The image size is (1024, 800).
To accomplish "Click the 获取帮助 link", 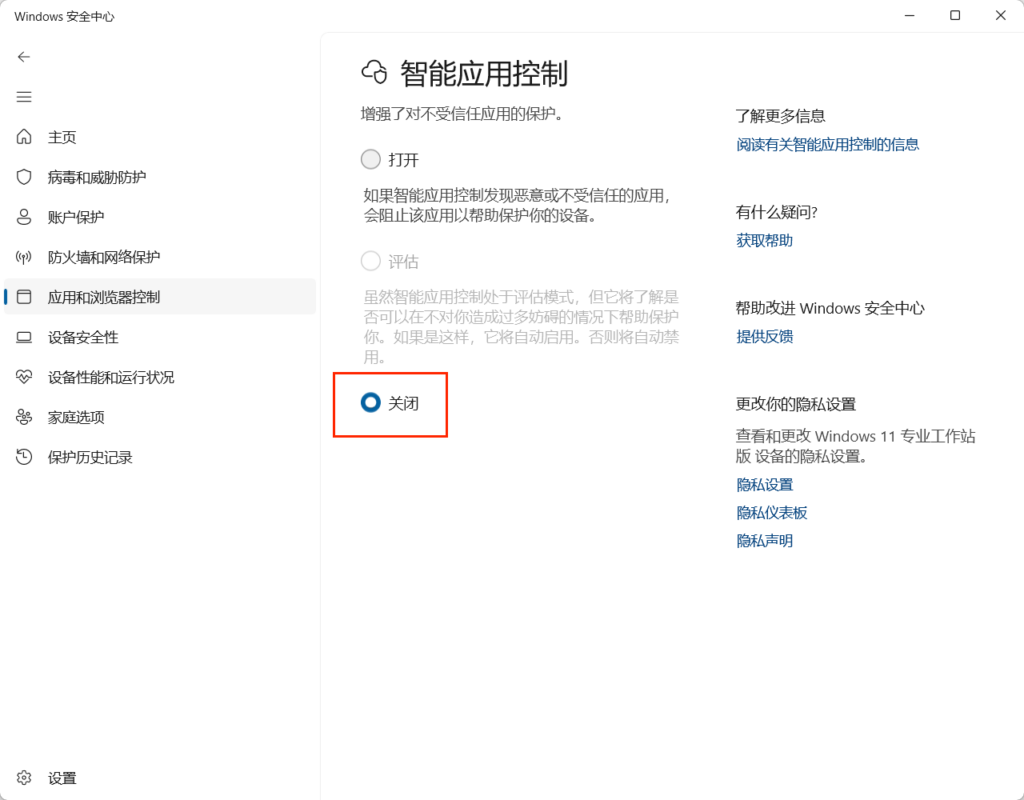I will click(764, 240).
